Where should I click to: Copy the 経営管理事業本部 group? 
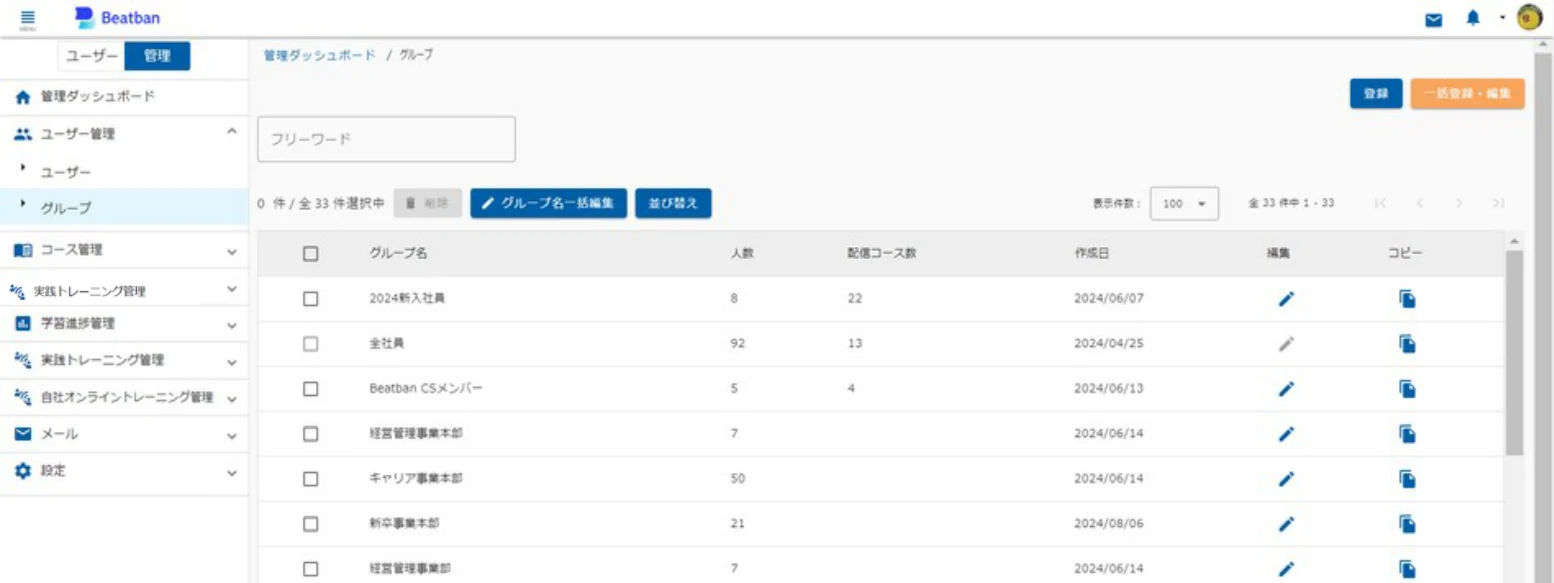(x=1407, y=433)
